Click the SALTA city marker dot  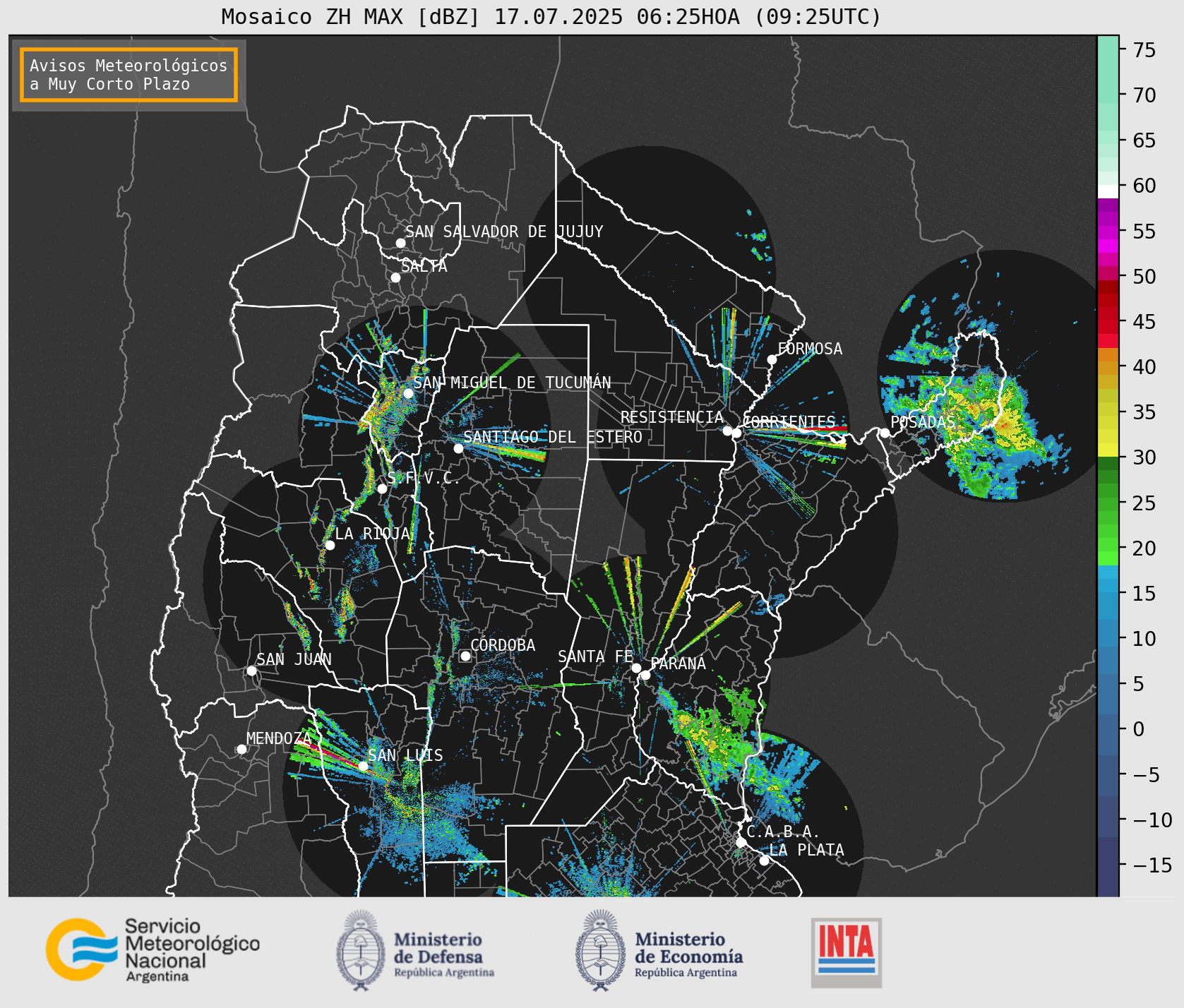point(396,277)
